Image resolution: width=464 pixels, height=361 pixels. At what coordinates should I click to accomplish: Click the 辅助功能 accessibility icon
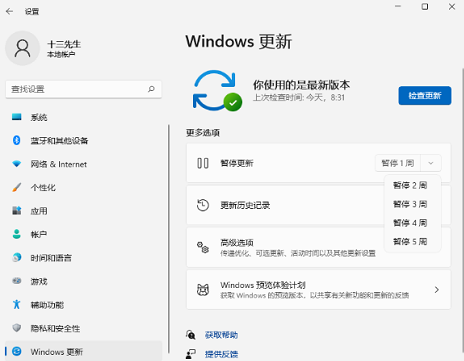tap(17, 304)
